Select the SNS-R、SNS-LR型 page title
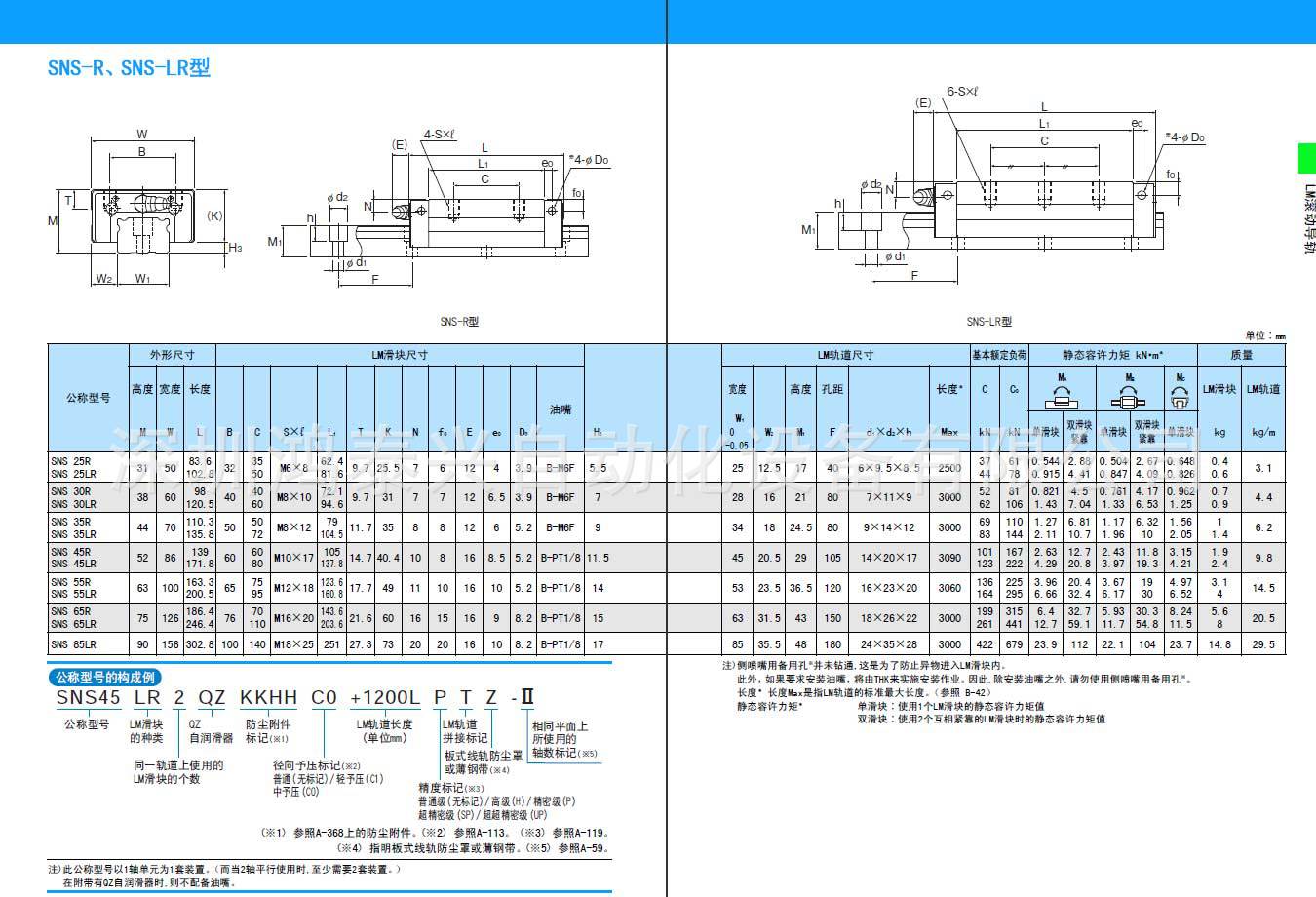 pos(130,68)
